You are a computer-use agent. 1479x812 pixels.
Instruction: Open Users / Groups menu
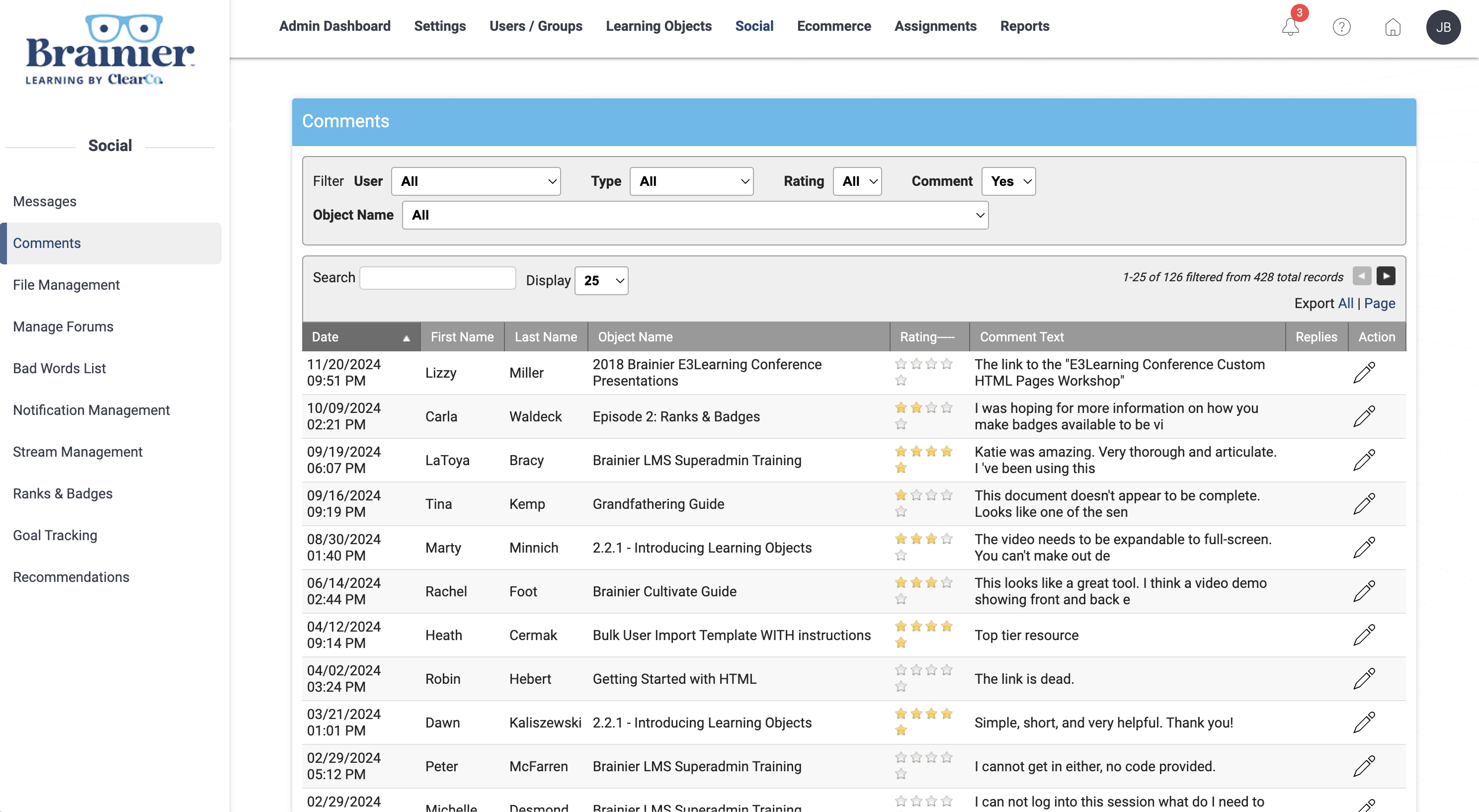coord(536,26)
